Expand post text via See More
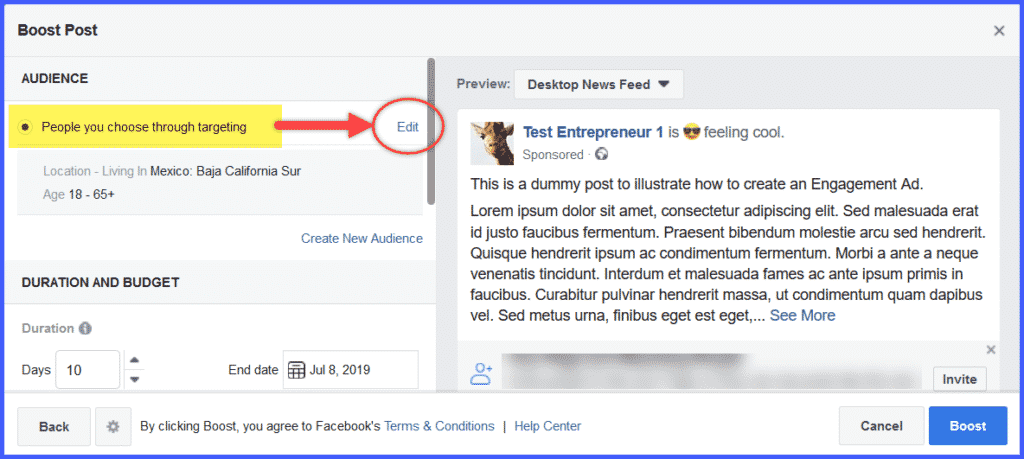This screenshot has width=1024, height=459. pyautogui.click(x=802, y=316)
